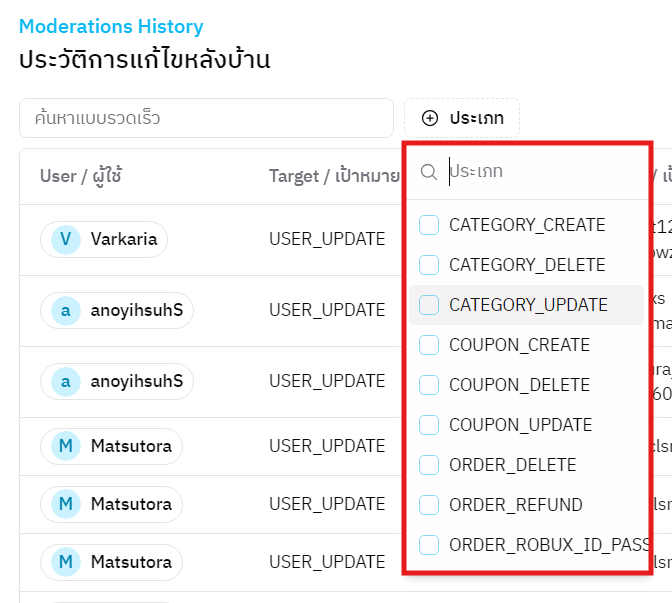
Task: Enable the ORDER_REFUND checkbox
Action: coord(429,505)
